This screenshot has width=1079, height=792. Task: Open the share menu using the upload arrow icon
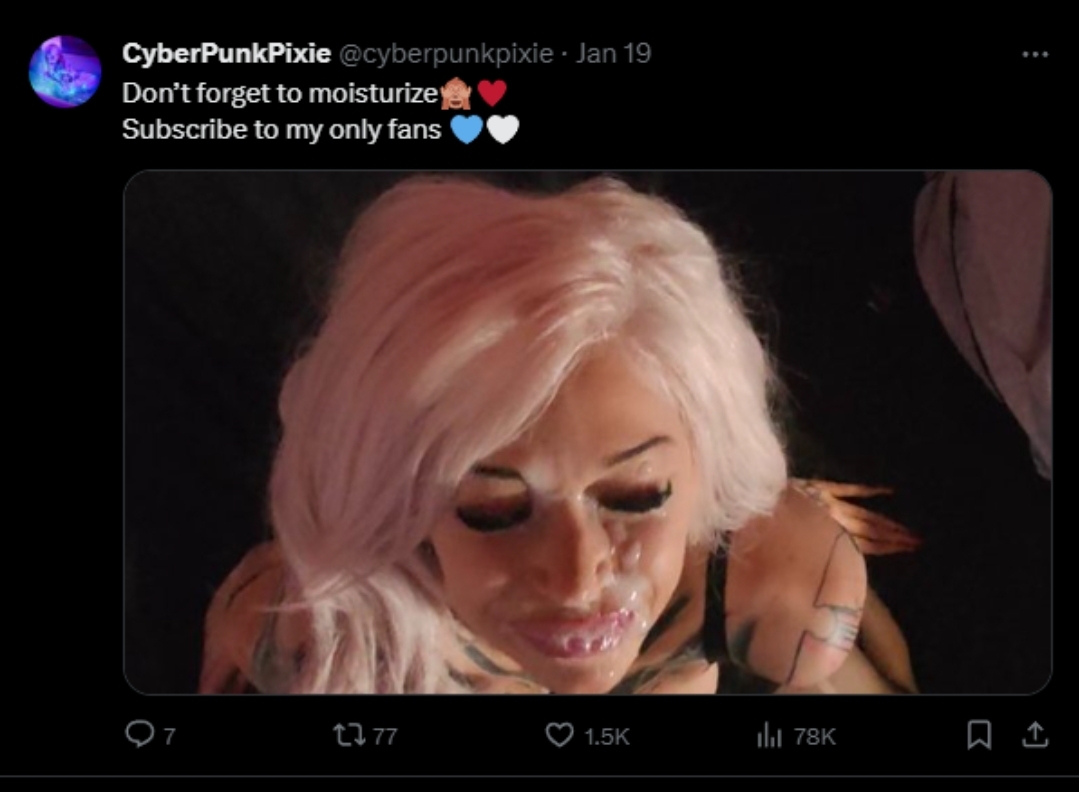[1034, 734]
